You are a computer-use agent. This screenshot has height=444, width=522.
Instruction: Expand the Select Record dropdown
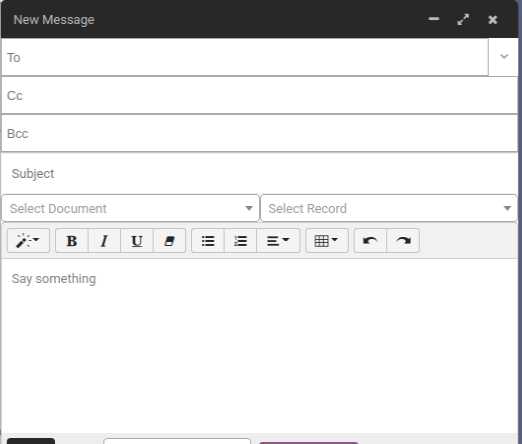(389, 208)
